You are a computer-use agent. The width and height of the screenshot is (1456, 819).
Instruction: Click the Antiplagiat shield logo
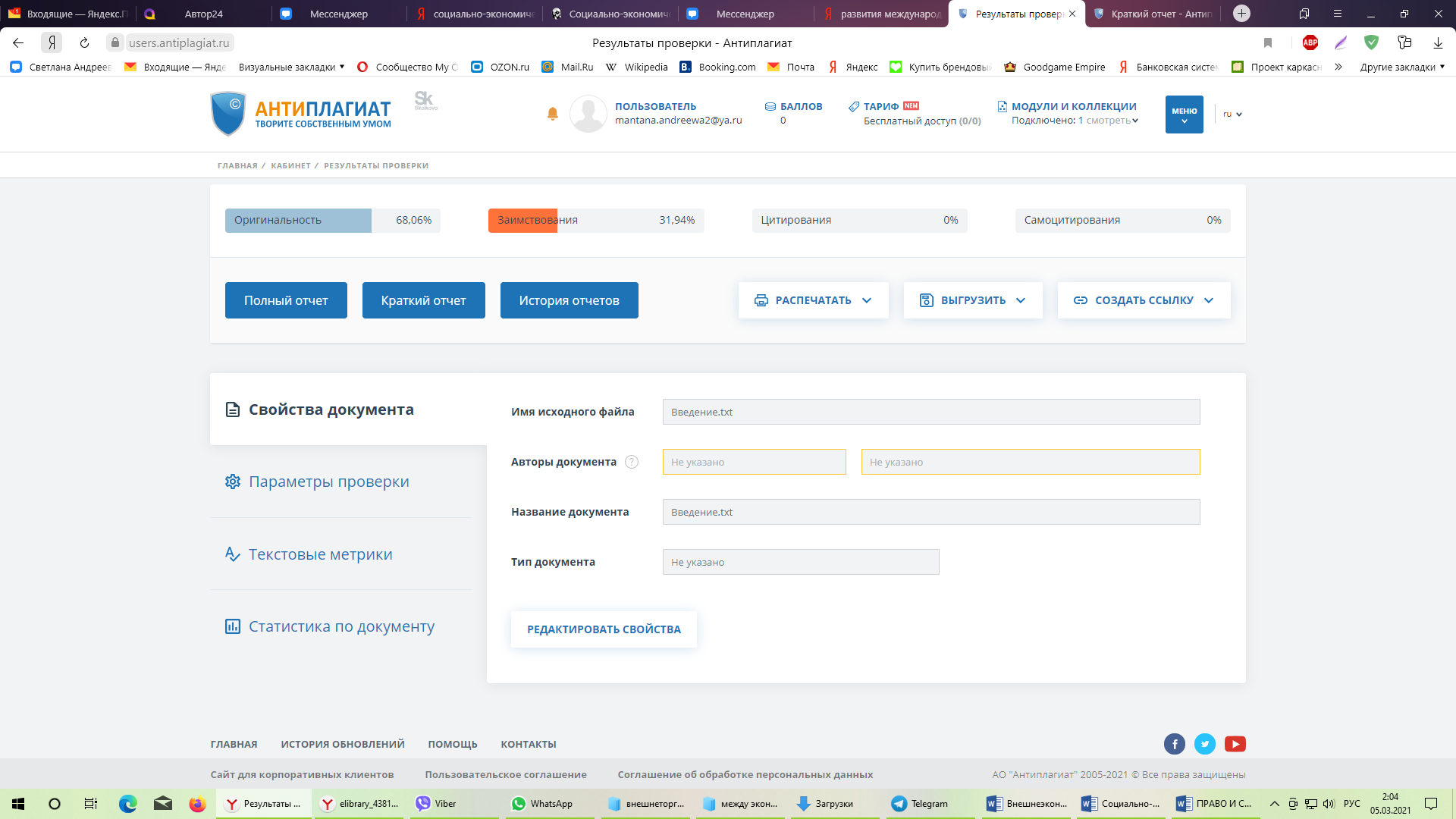click(x=227, y=114)
